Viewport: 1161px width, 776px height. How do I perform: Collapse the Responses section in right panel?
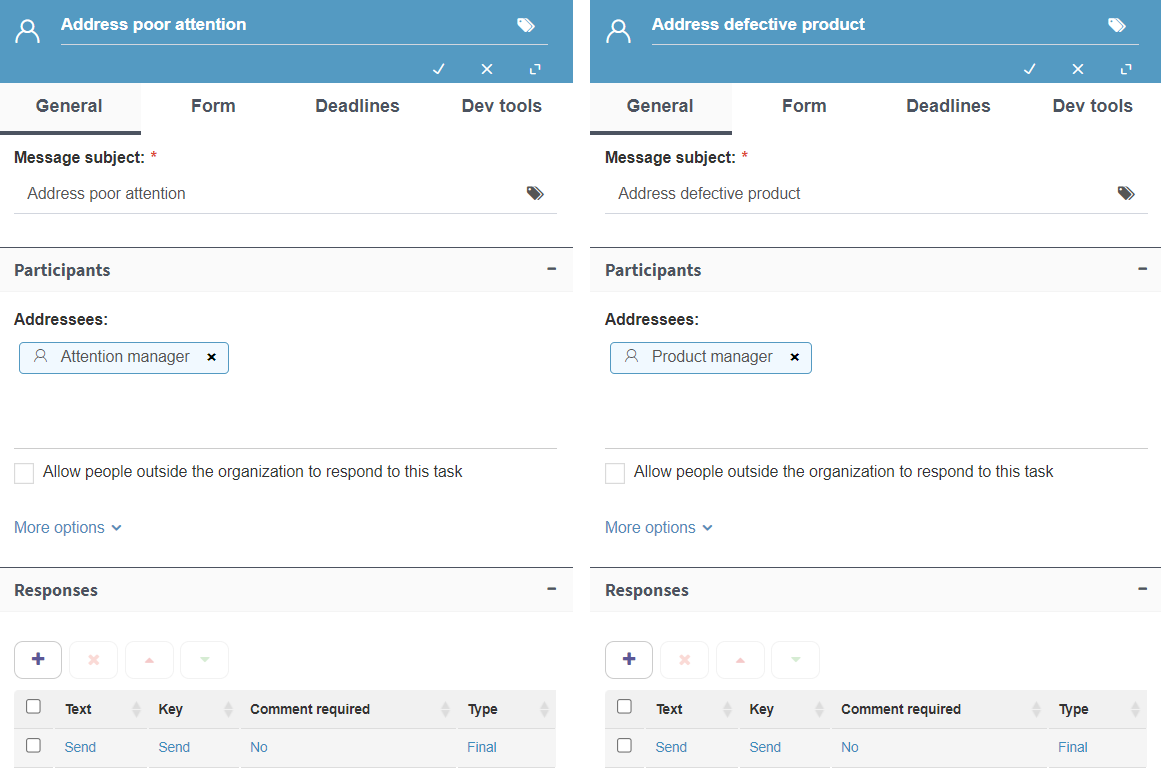pos(1142,589)
